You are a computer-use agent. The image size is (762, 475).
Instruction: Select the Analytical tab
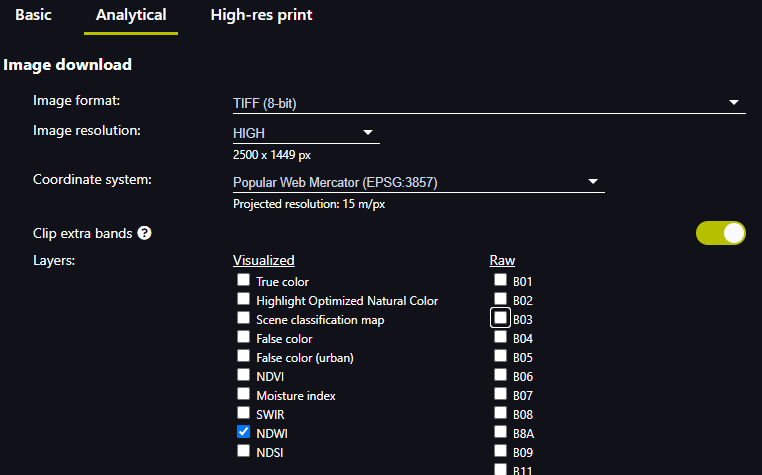coord(131,16)
